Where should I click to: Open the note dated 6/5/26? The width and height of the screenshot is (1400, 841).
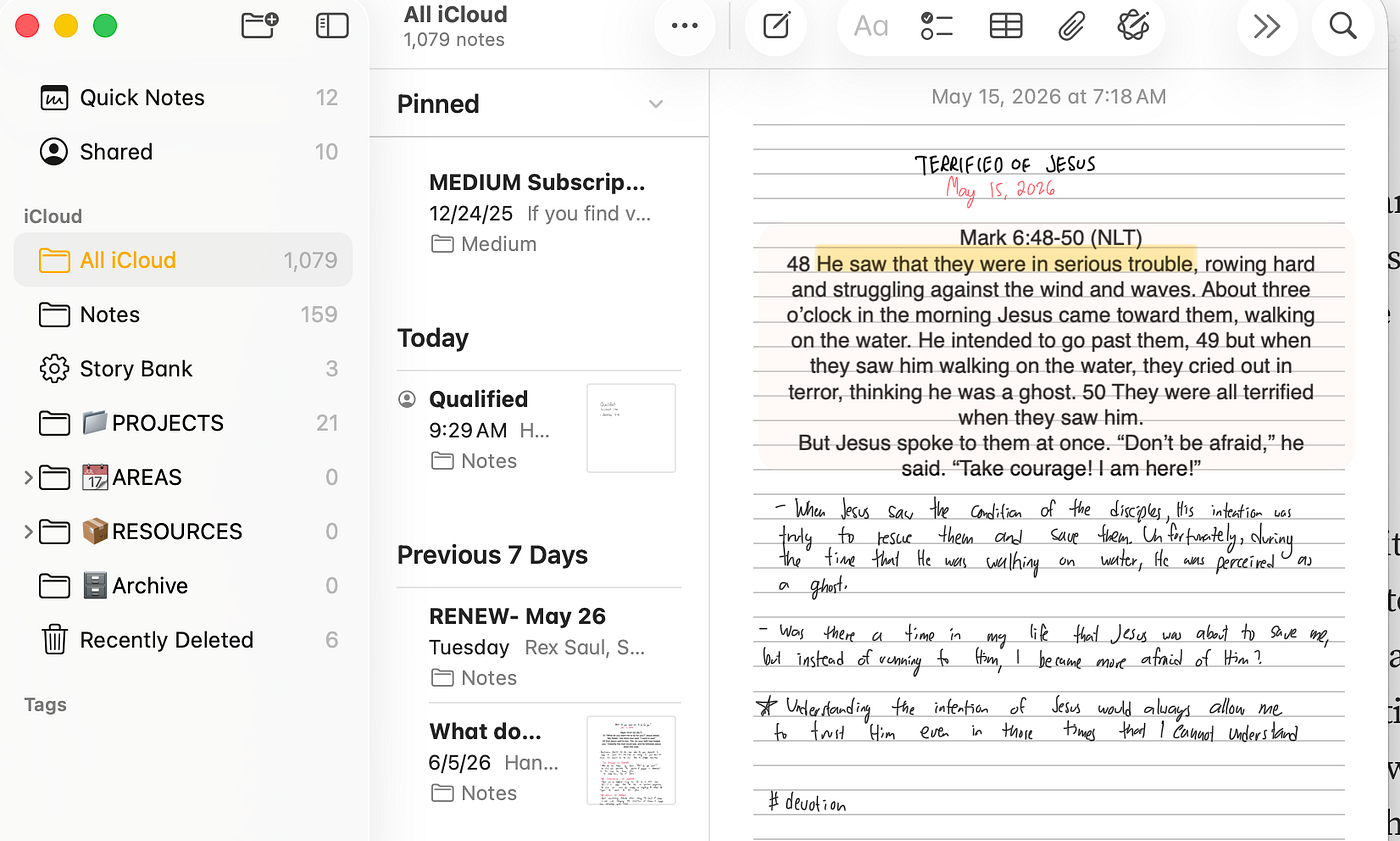[x=540, y=761]
